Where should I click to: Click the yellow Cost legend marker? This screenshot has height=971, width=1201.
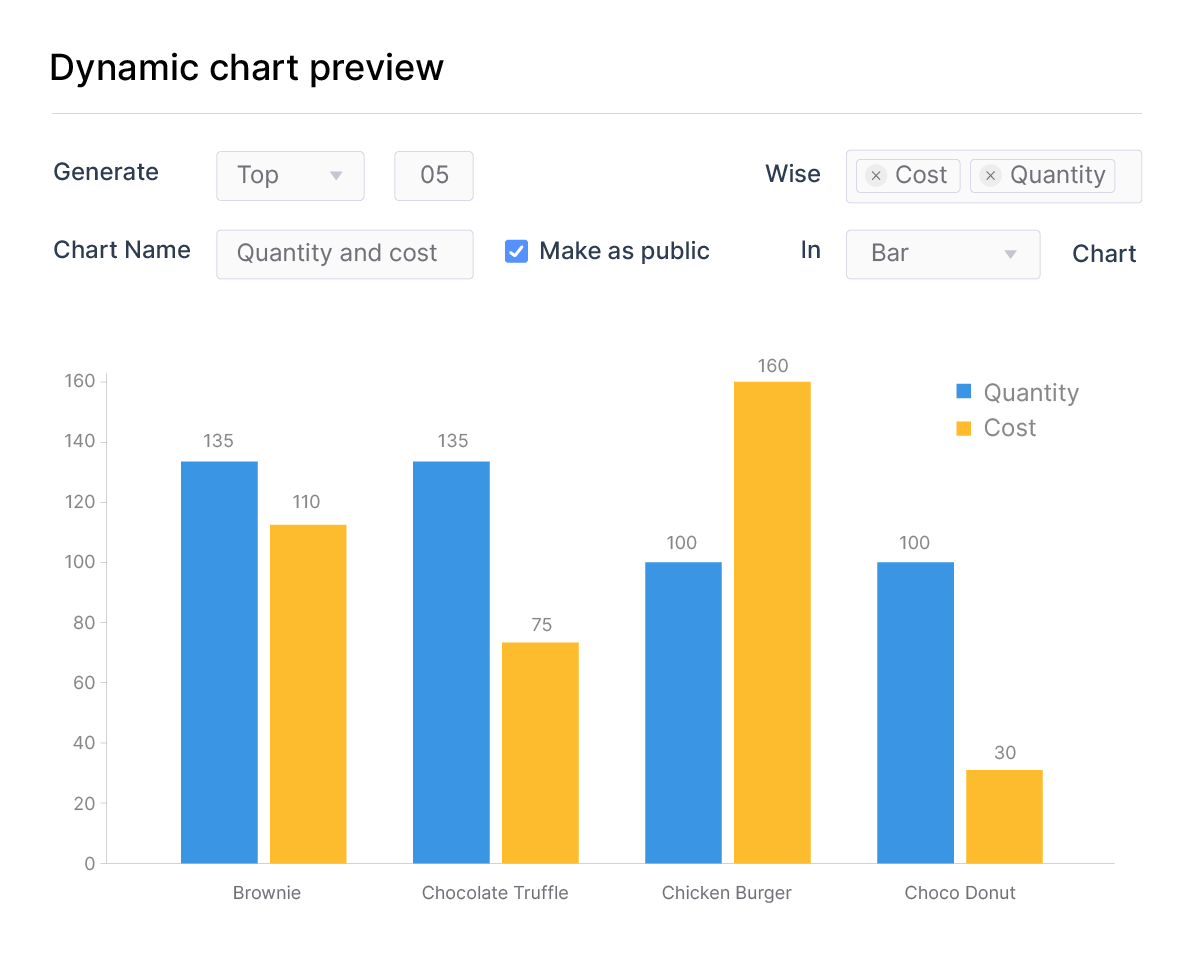(963, 427)
